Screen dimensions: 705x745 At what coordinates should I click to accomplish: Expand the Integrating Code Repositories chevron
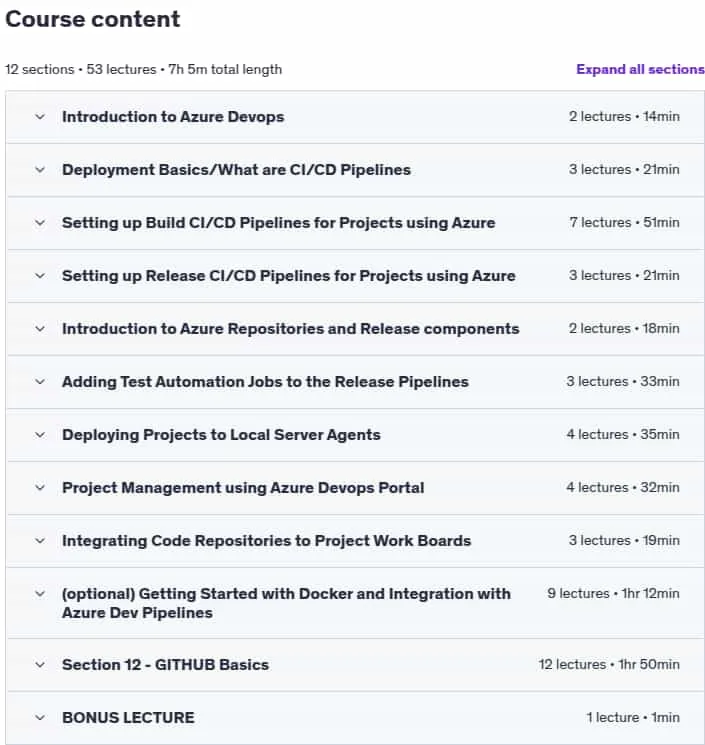(x=40, y=541)
